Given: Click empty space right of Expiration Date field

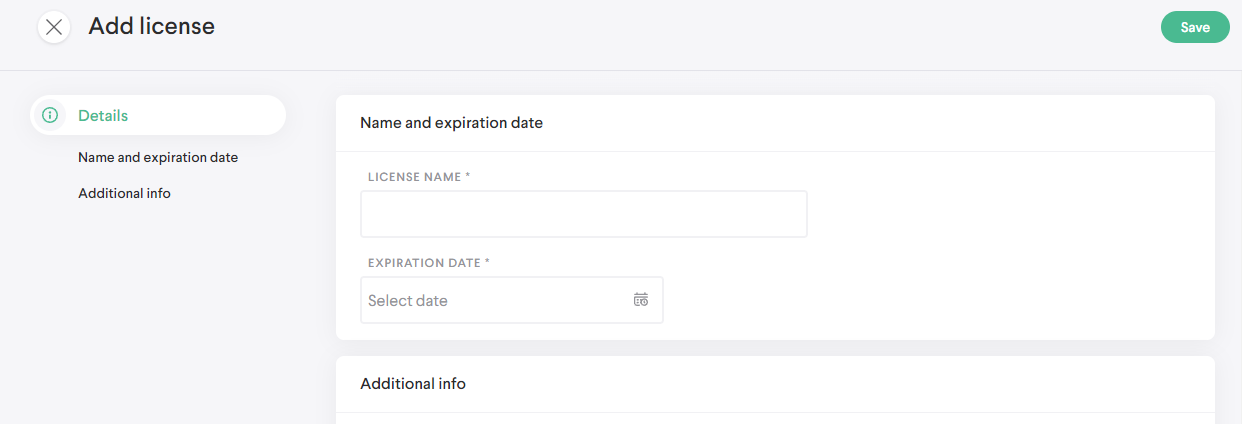Looking at the screenshot, I should [930, 300].
